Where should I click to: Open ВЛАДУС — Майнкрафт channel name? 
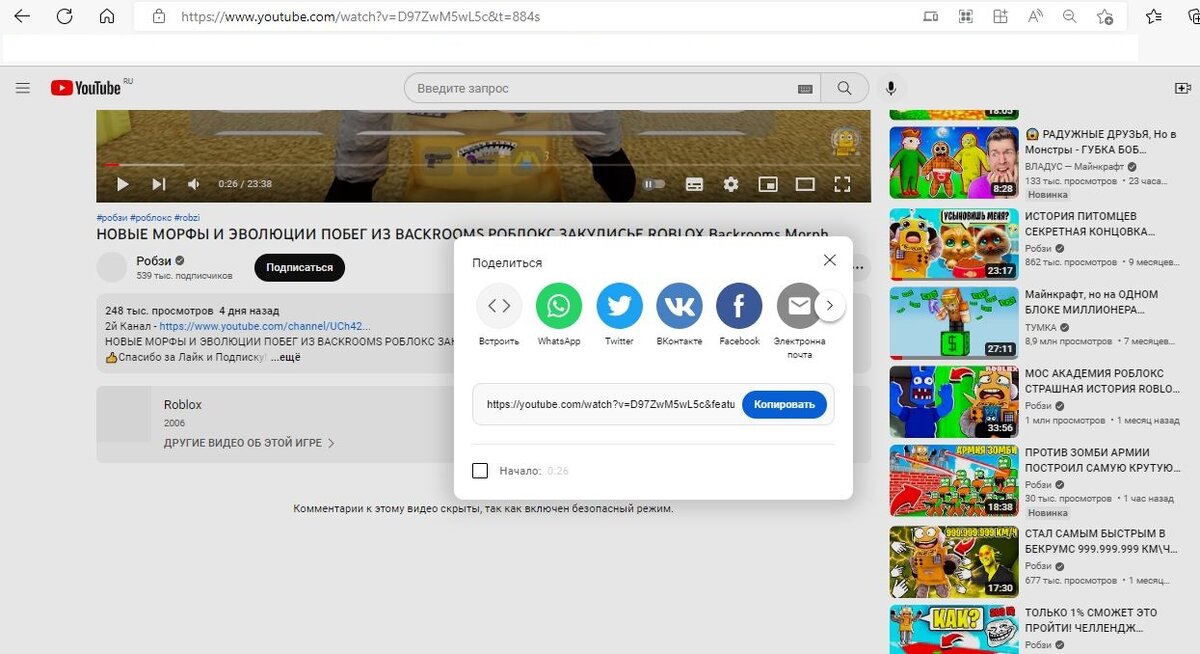(x=1075, y=166)
